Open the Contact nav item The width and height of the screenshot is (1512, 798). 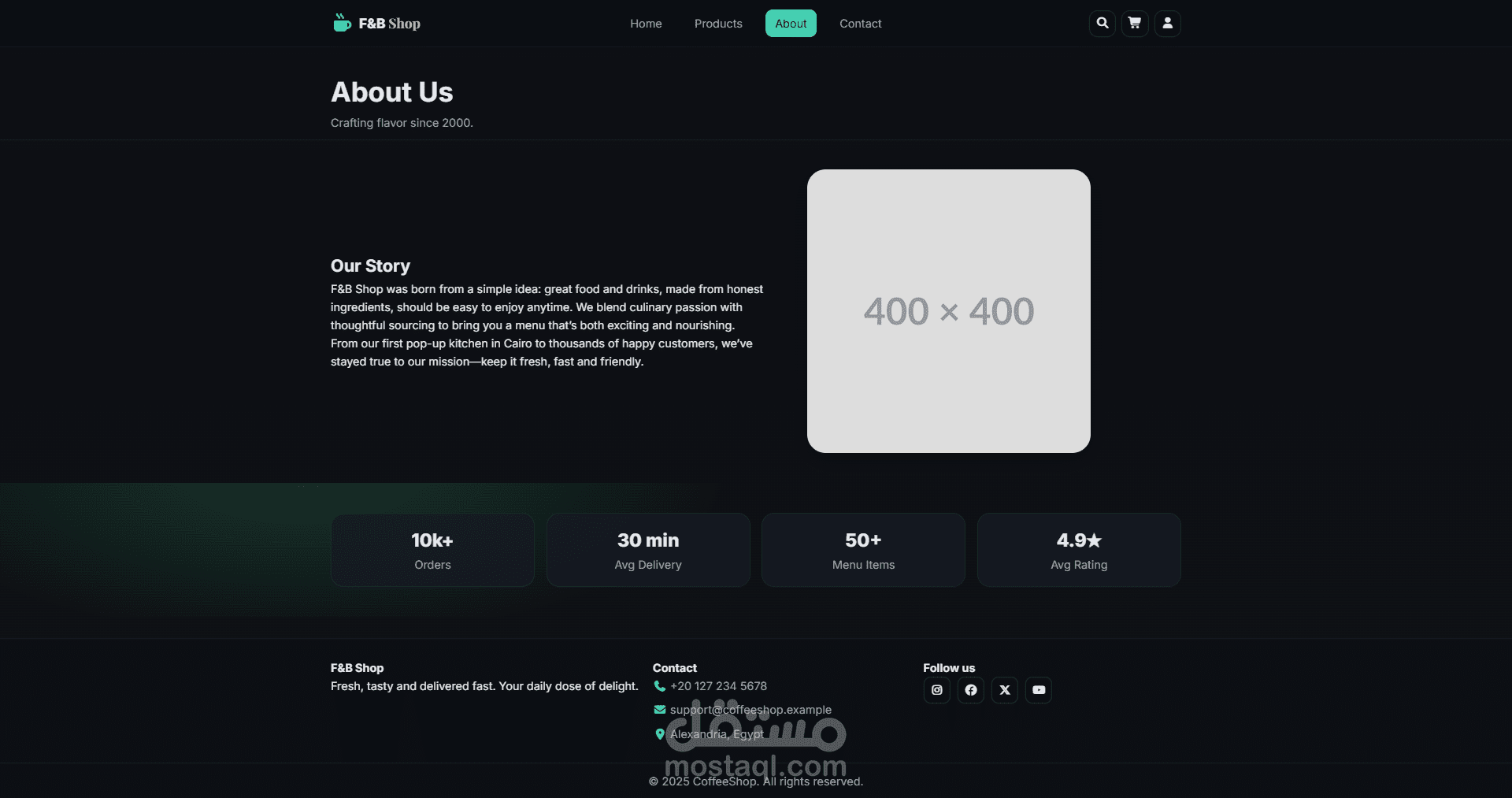click(861, 24)
